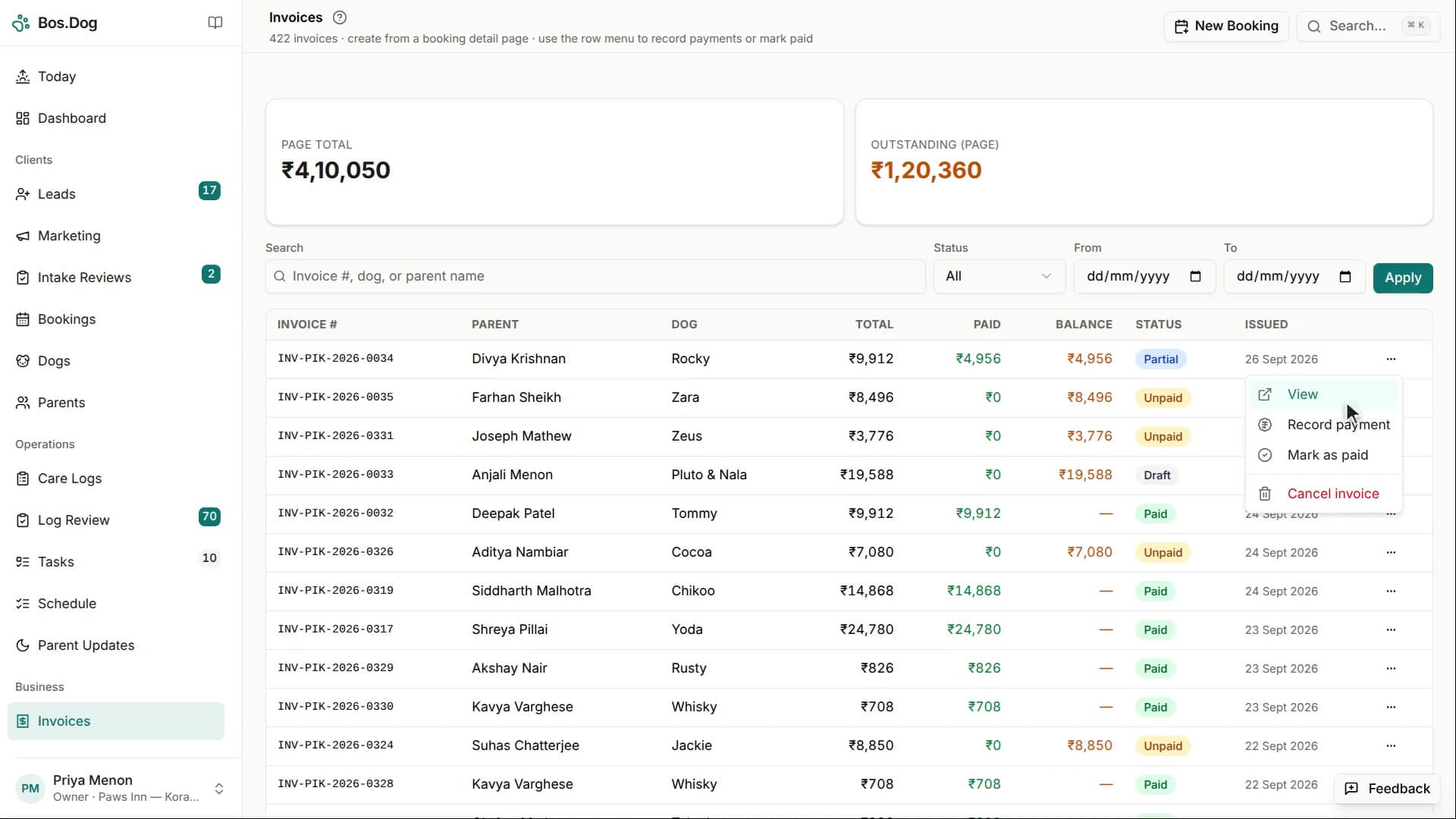Image resolution: width=1456 pixels, height=819 pixels.
Task: Click the Partial status badge for Divya Krishnan
Action: click(x=1161, y=359)
